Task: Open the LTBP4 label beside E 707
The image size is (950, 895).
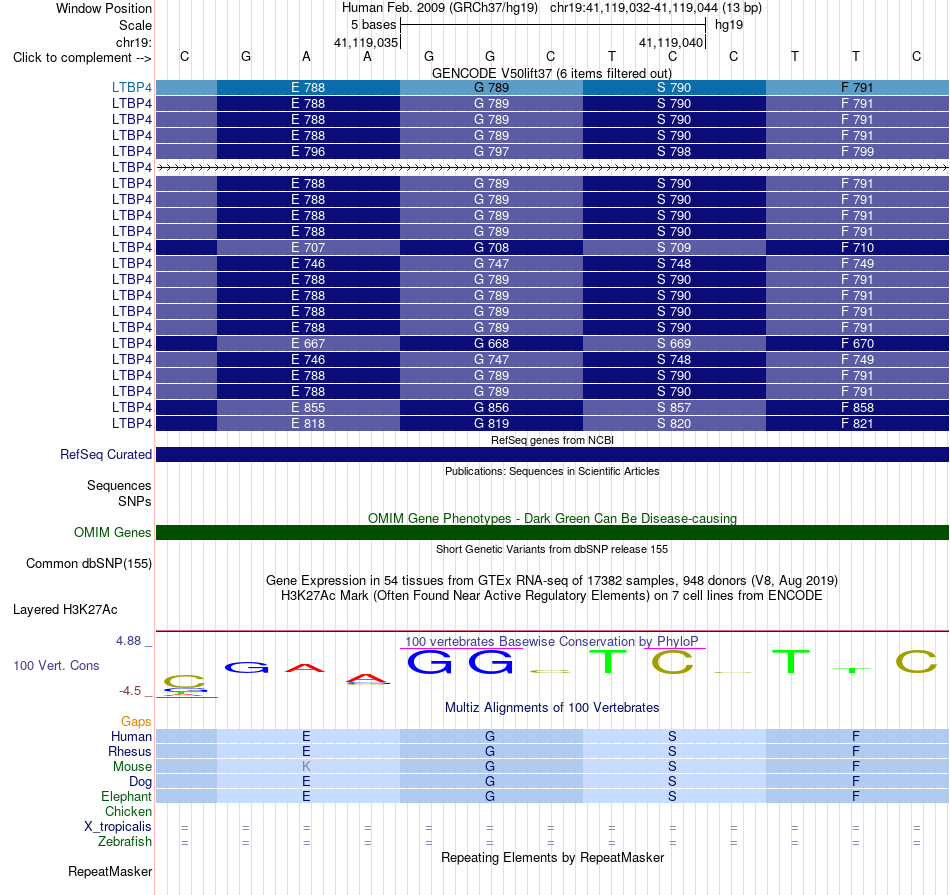Action: (131, 247)
